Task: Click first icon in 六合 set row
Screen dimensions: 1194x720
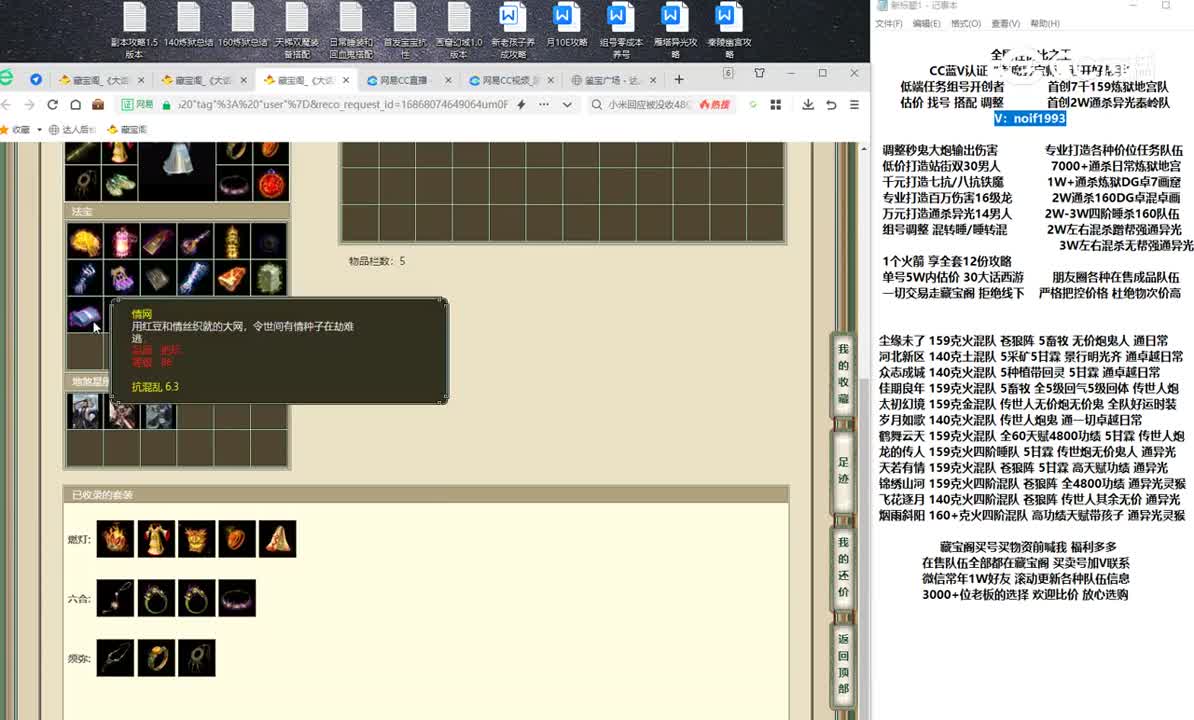Action: click(115, 598)
